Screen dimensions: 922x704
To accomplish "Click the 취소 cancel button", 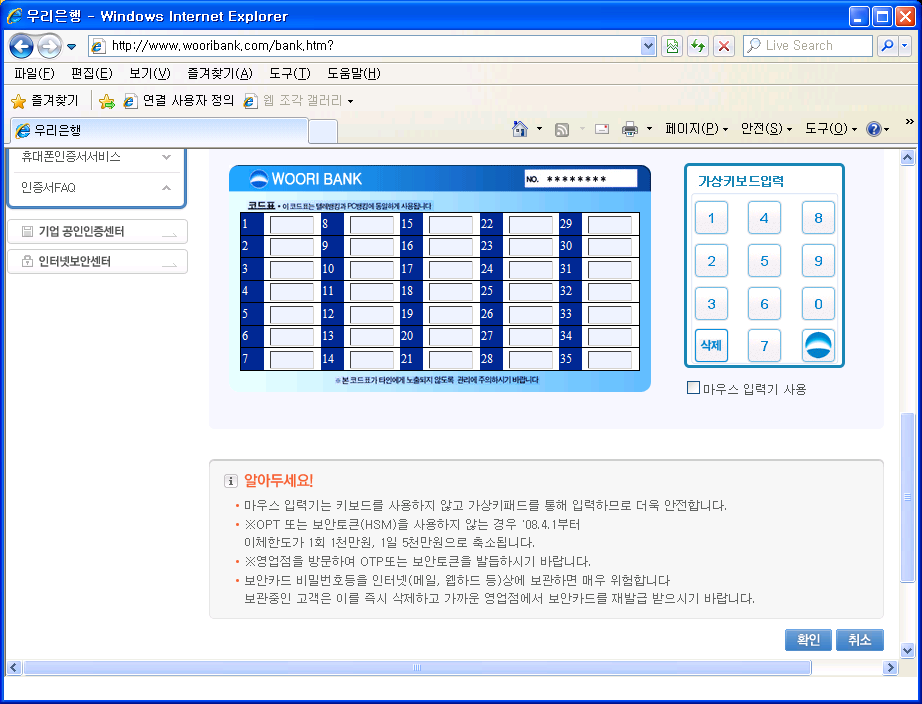I will click(x=860, y=640).
